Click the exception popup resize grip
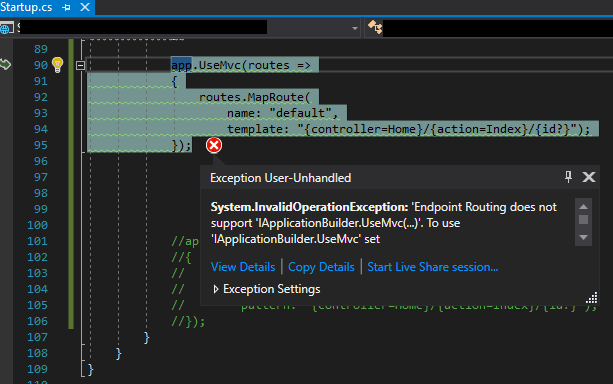The height and width of the screenshot is (384, 613). [x=591, y=298]
